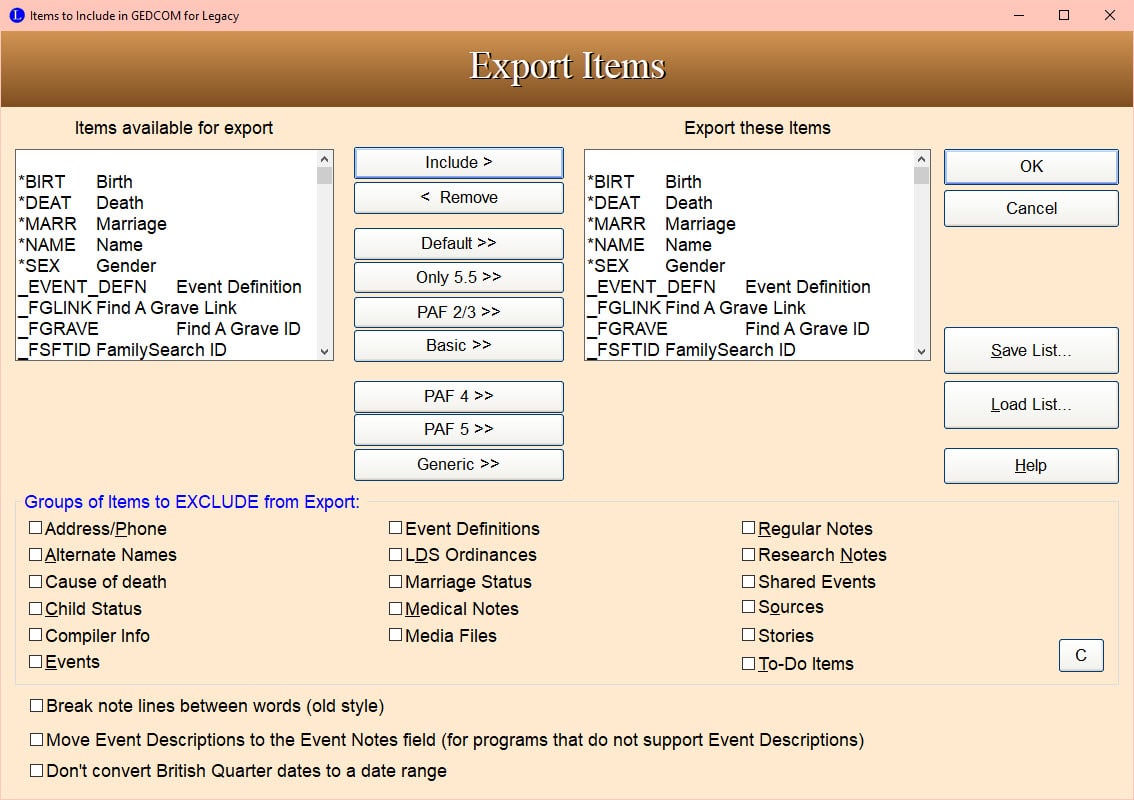The image size is (1134, 800).
Task: Check the LDS Ordinances exclusion box
Action: point(396,555)
